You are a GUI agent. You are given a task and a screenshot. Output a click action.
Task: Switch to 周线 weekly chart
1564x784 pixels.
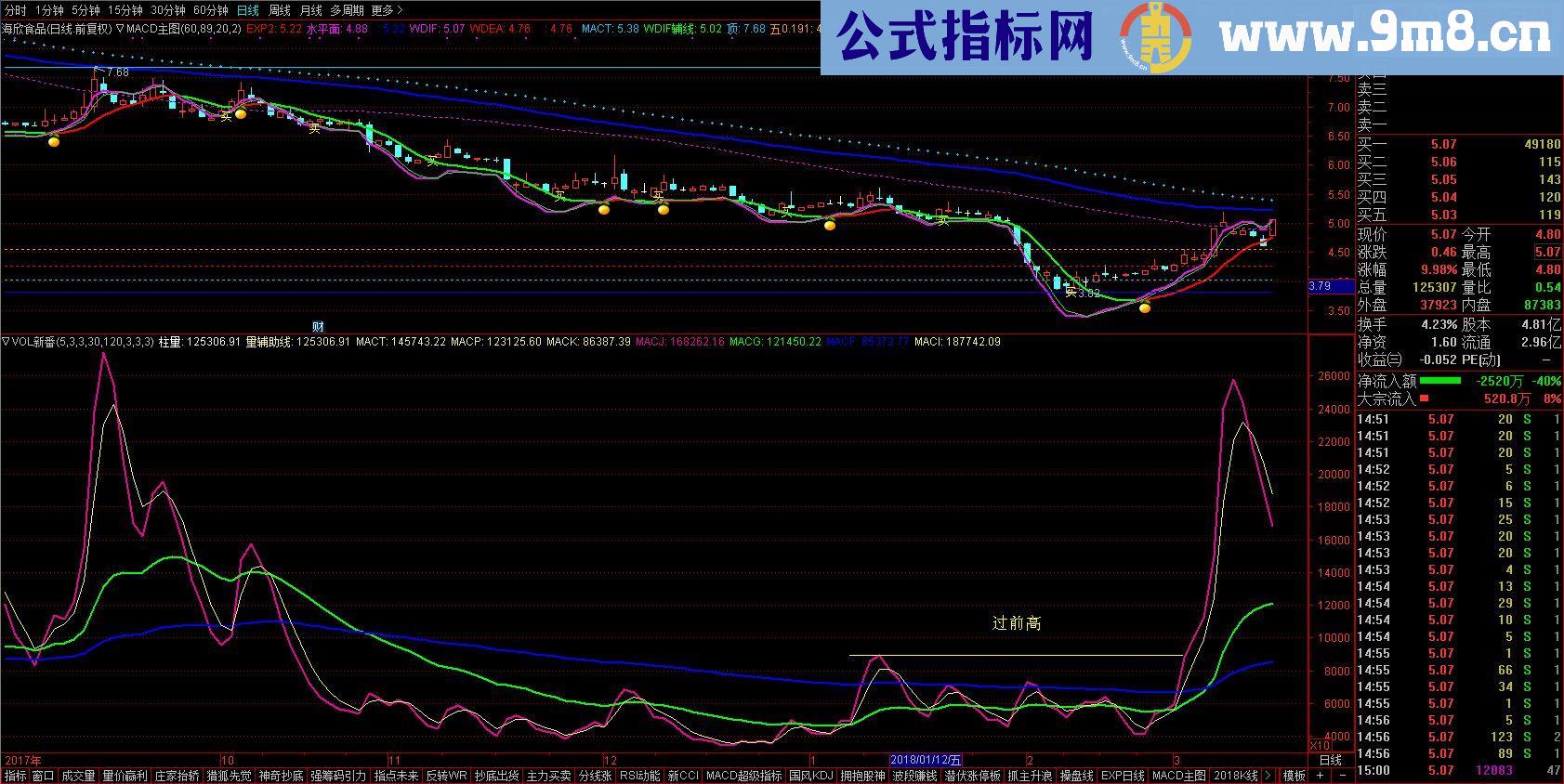click(x=279, y=10)
